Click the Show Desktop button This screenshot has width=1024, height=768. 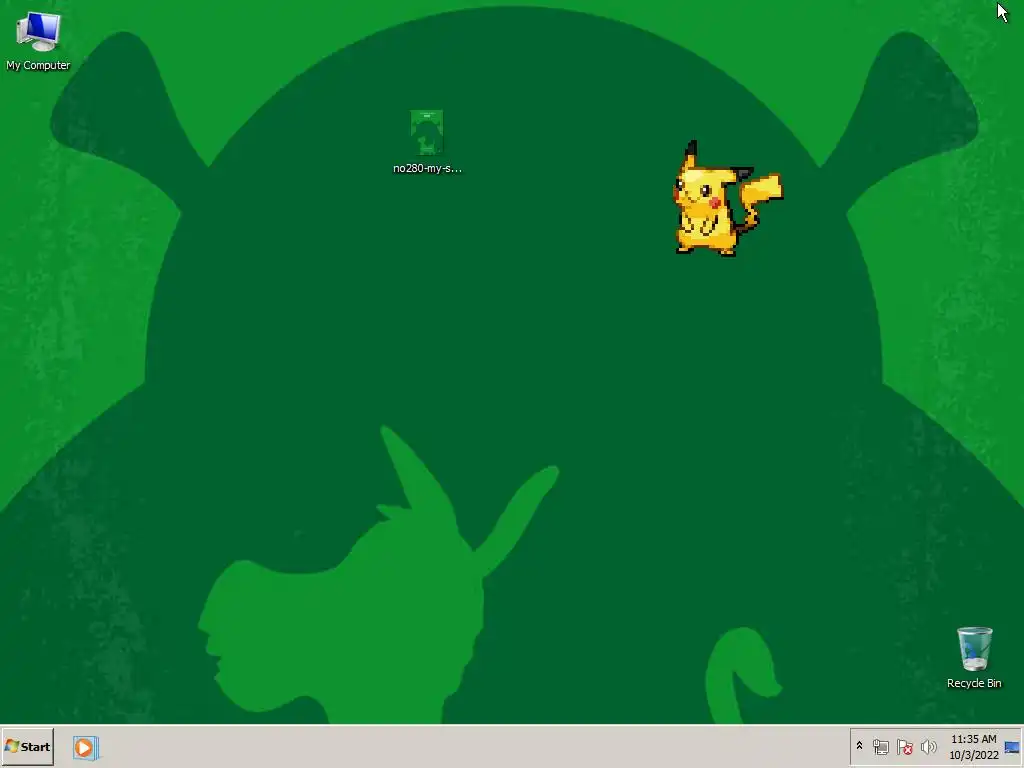coord(1013,746)
